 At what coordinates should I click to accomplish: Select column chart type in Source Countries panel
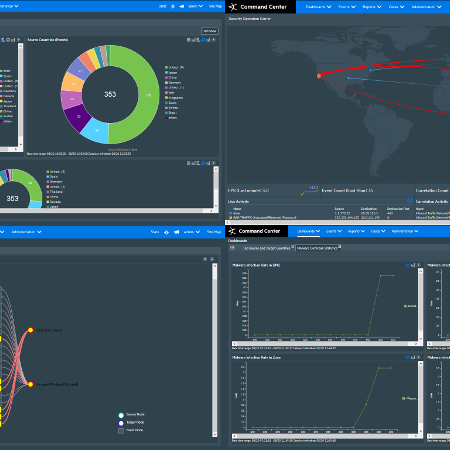(208, 40)
